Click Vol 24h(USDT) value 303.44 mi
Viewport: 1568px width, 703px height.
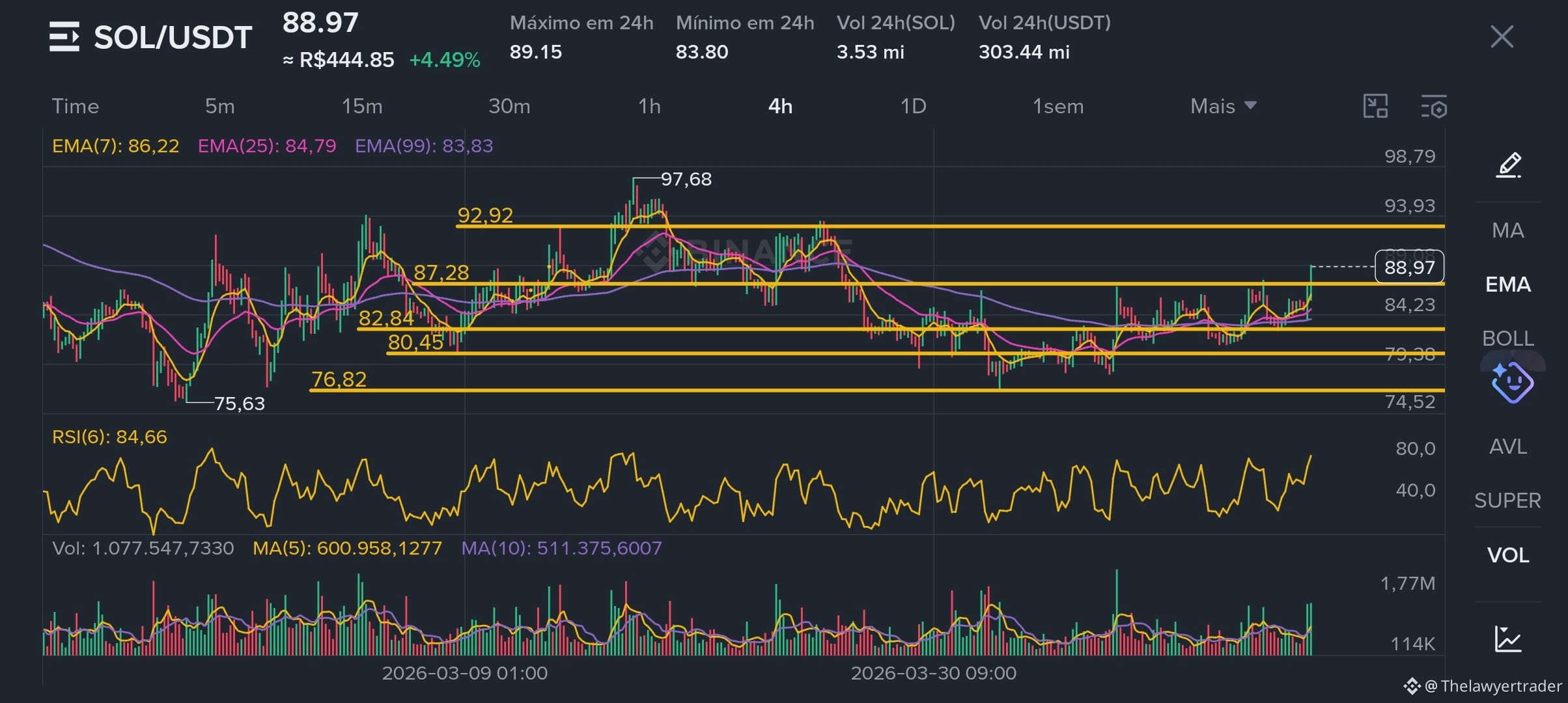tap(1024, 52)
